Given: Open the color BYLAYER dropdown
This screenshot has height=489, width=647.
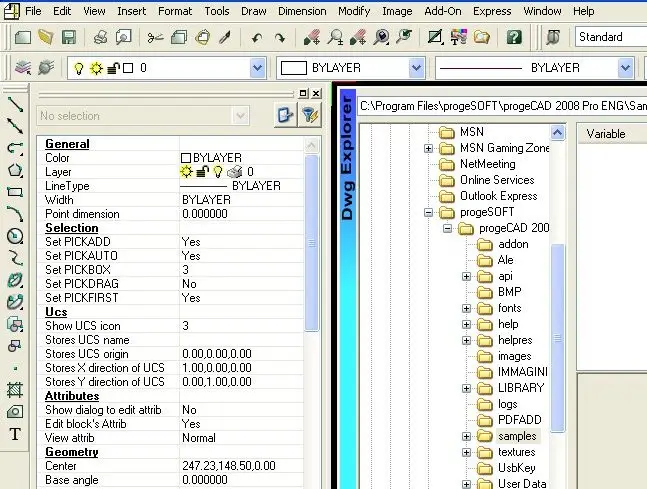Looking at the screenshot, I should pyautogui.click(x=416, y=68).
